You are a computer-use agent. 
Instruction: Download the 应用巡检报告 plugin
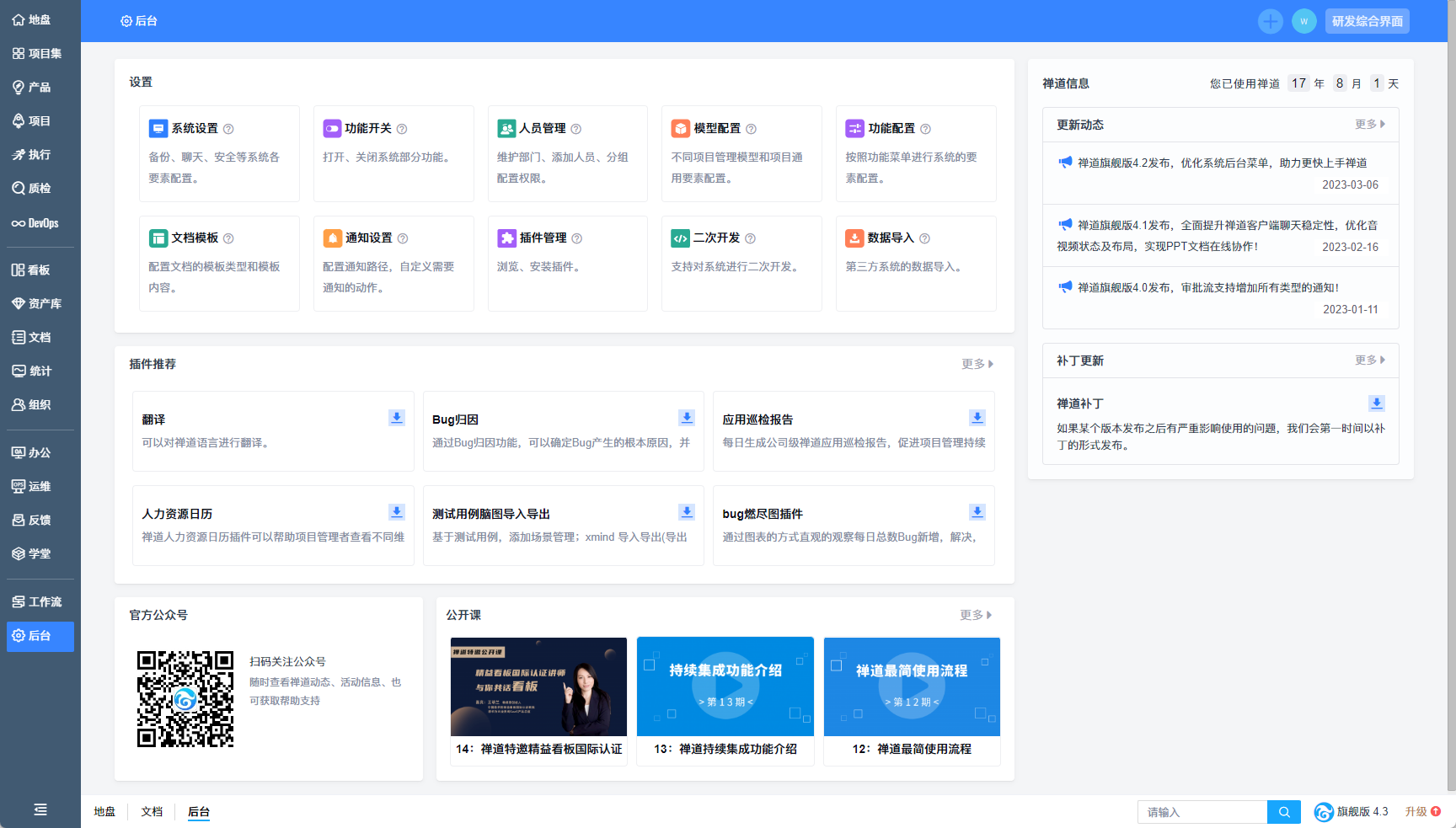coord(977,418)
